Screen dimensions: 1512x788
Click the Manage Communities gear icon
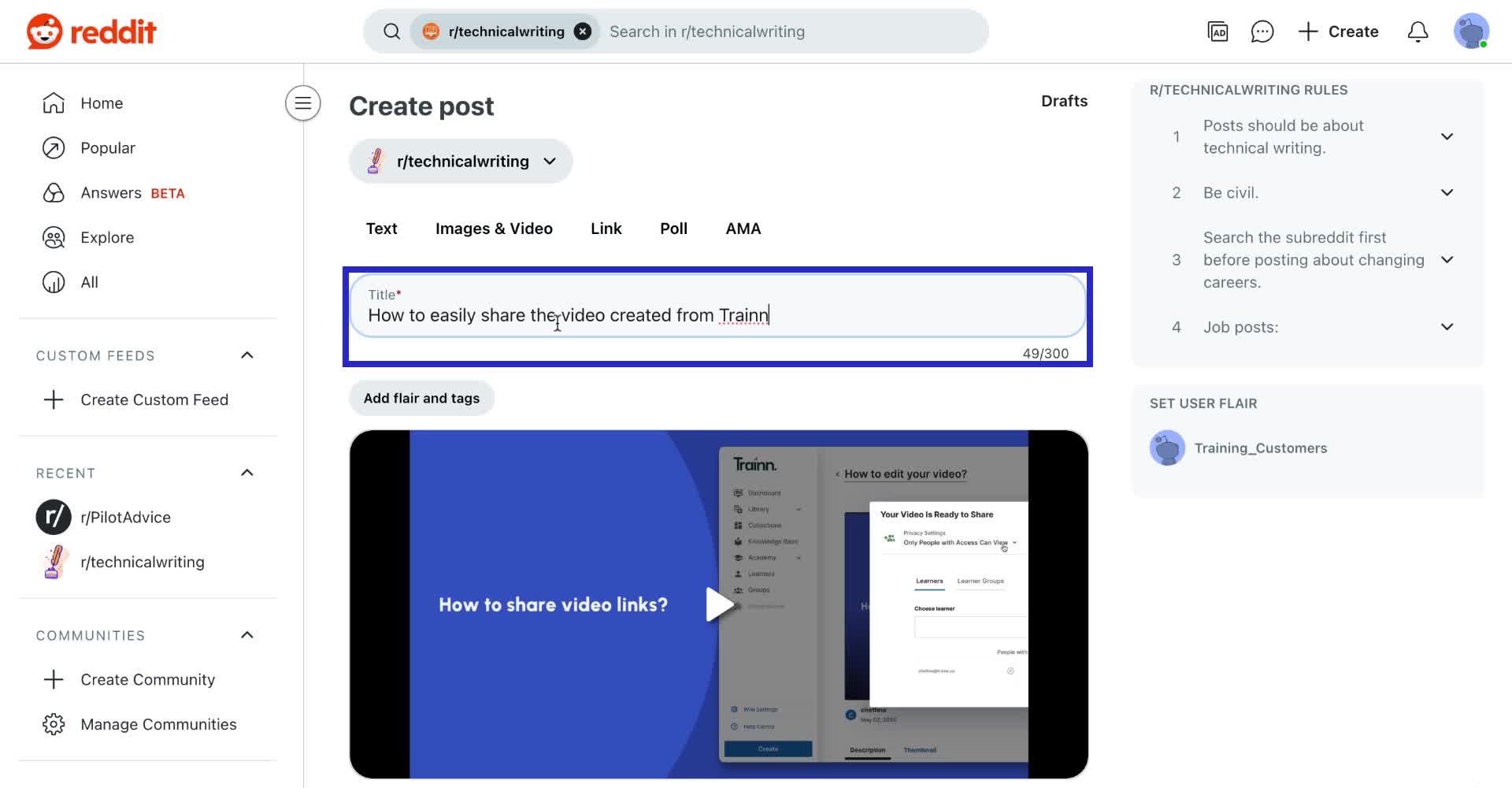pos(53,723)
